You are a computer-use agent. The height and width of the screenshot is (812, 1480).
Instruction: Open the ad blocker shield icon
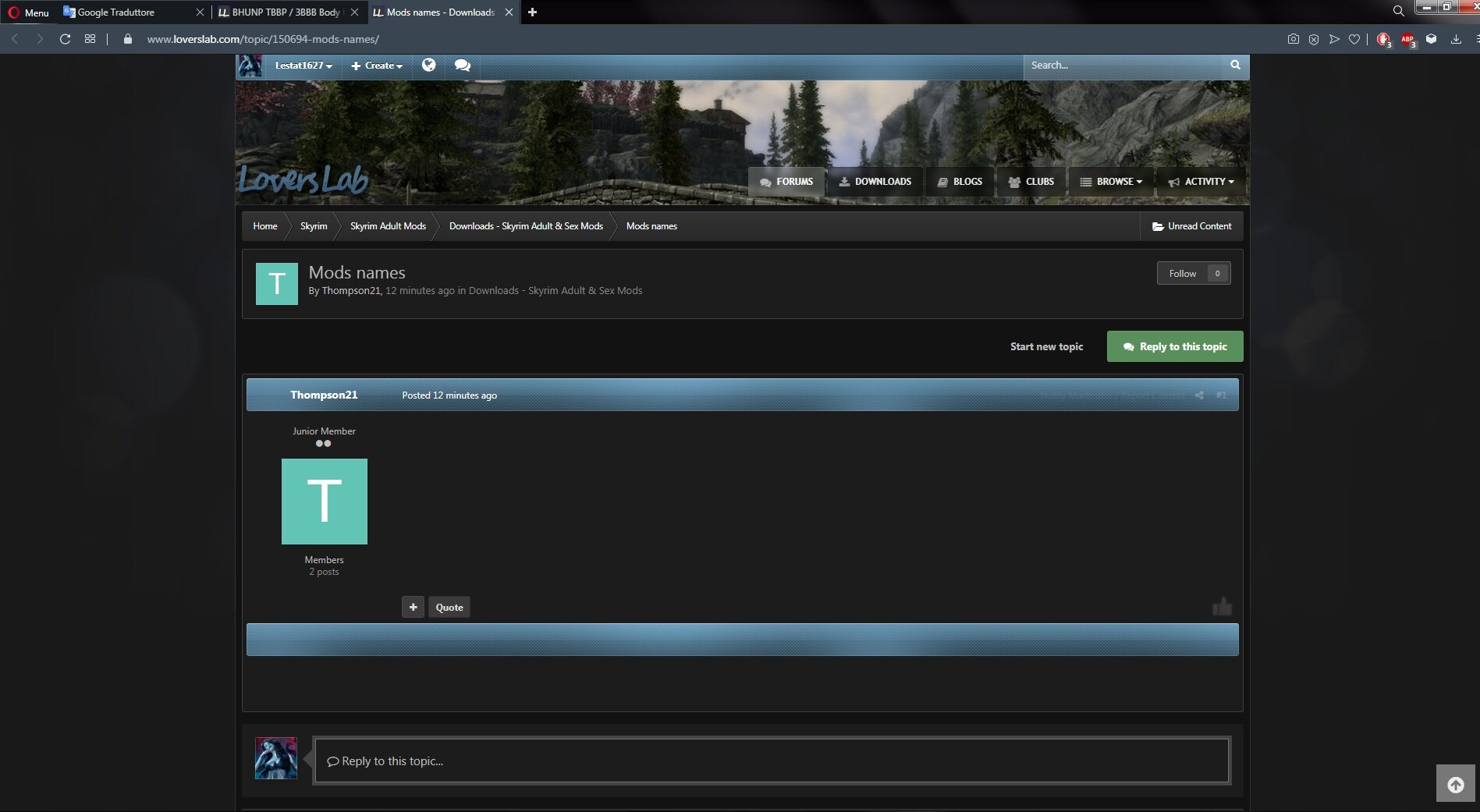click(1314, 39)
